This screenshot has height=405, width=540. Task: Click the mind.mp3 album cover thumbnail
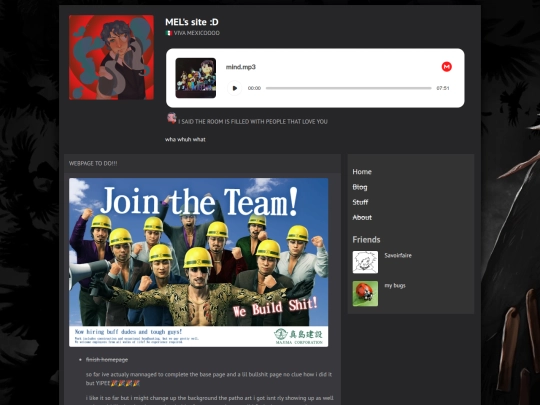[x=196, y=78]
